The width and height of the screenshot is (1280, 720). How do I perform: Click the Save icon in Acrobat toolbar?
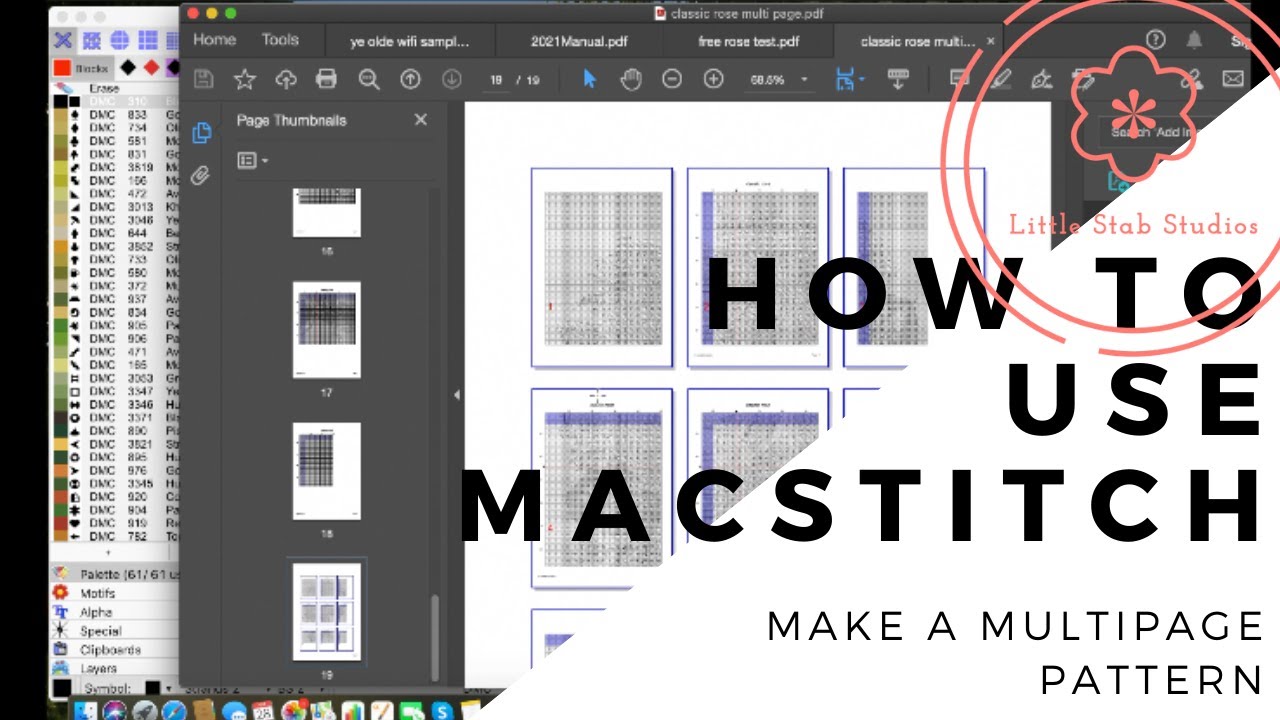click(x=203, y=79)
